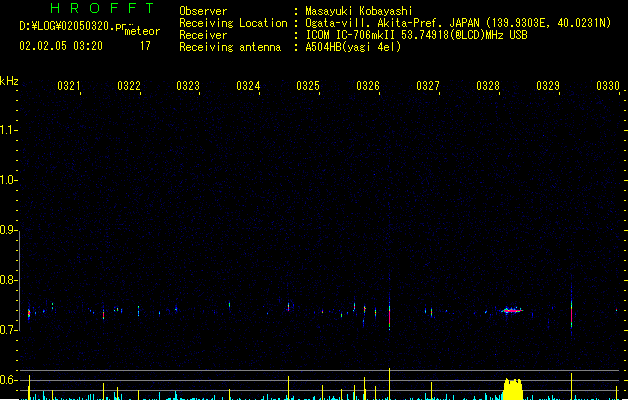Click the 1.0 kHz frequency label
This screenshot has height=400, width=629.
tap(8, 180)
